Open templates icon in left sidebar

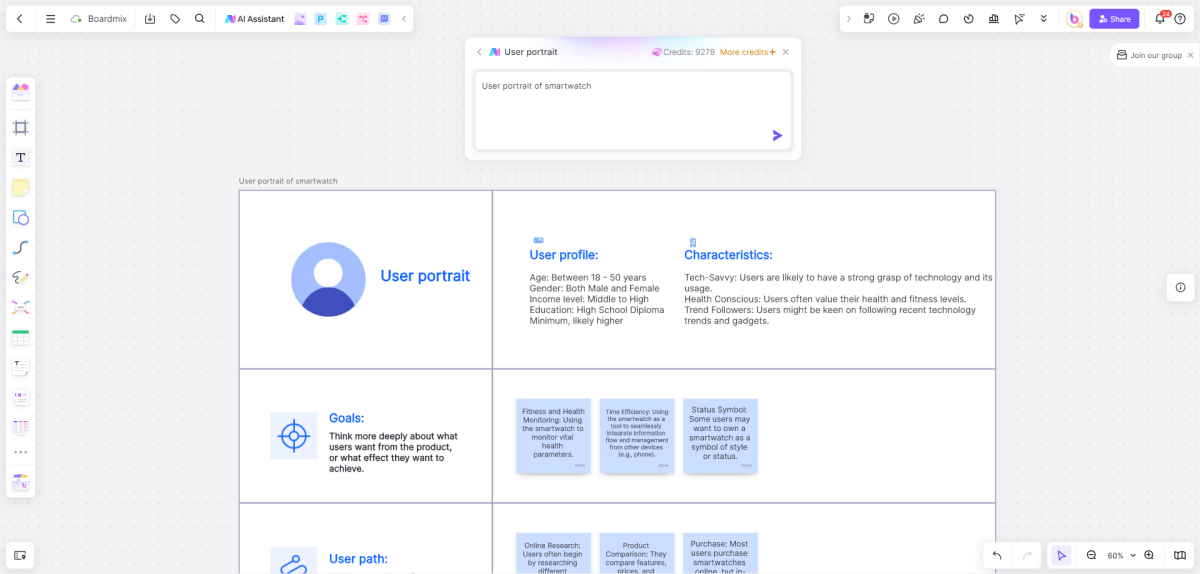tap(20, 92)
